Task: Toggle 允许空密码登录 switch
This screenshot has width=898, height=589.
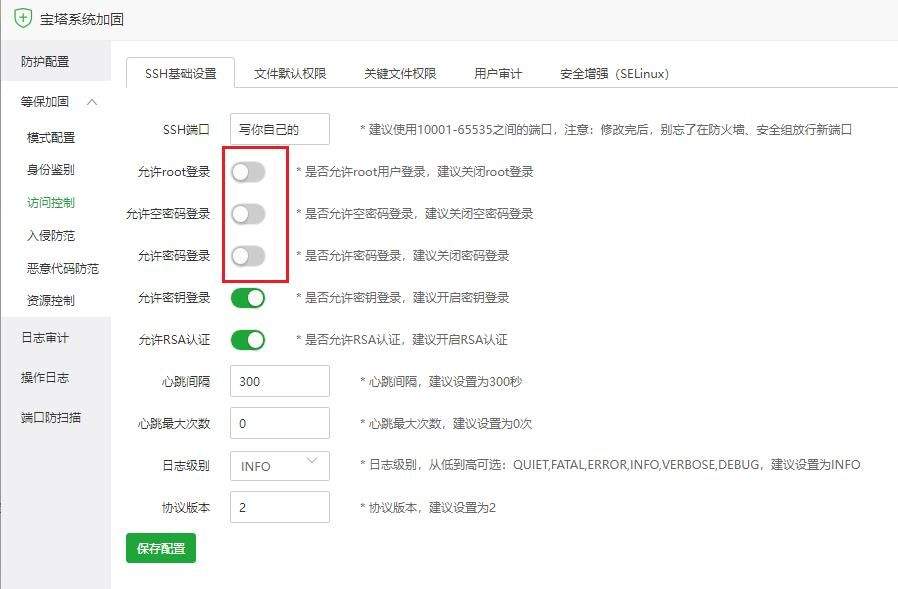Action: click(x=248, y=214)
